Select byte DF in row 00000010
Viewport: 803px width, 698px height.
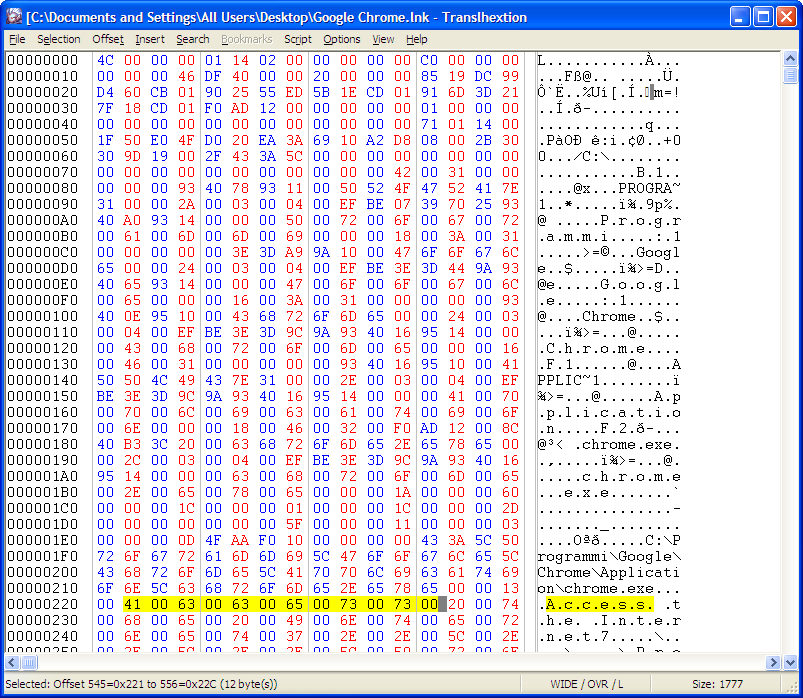click(x=213, y=76)
